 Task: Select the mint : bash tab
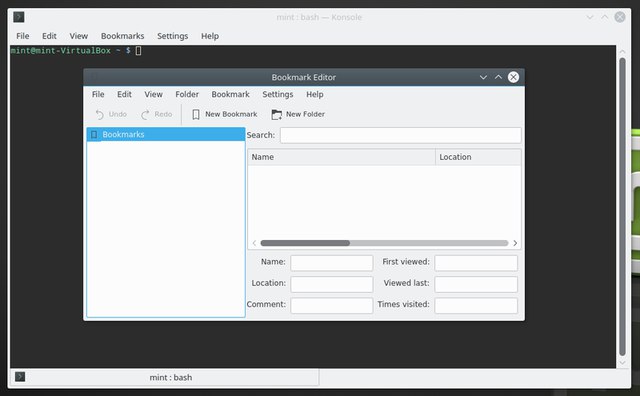click(164, 377)
